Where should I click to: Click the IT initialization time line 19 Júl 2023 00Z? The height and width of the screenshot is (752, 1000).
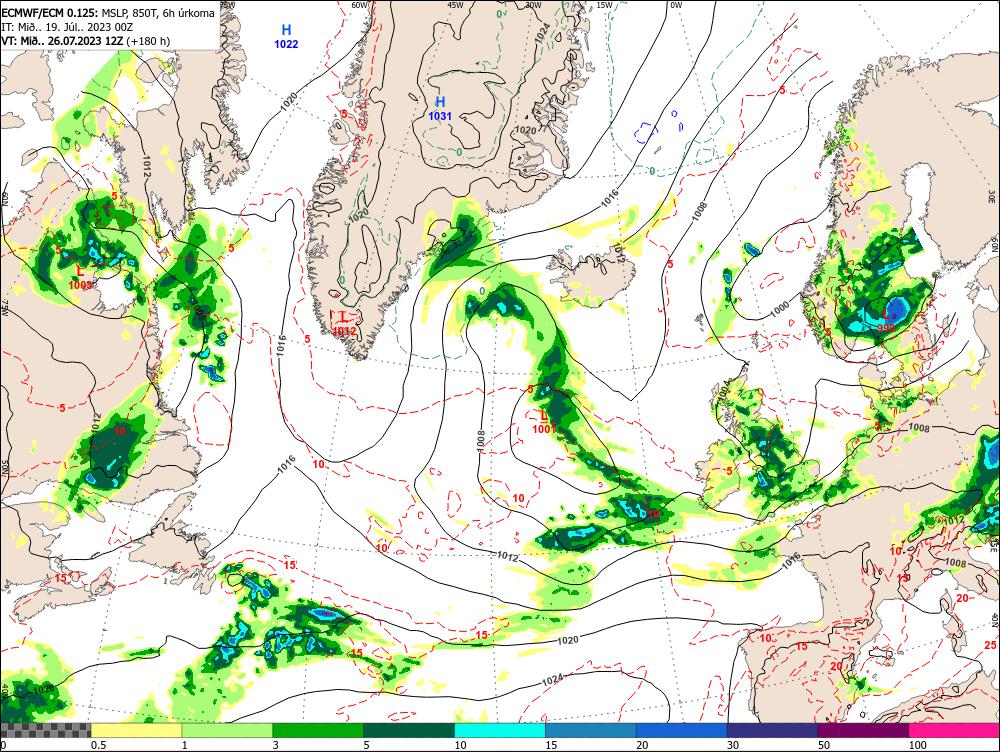click(68, 27)
